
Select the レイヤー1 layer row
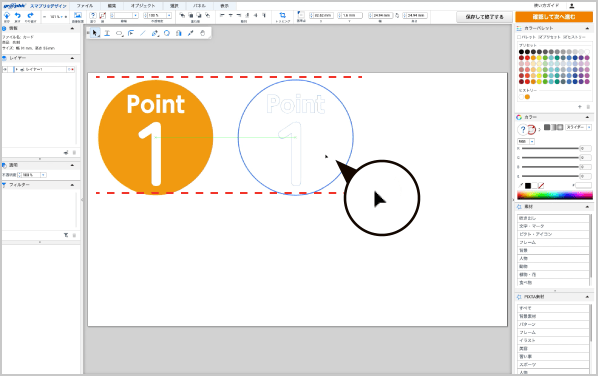(x=40, y=69)
